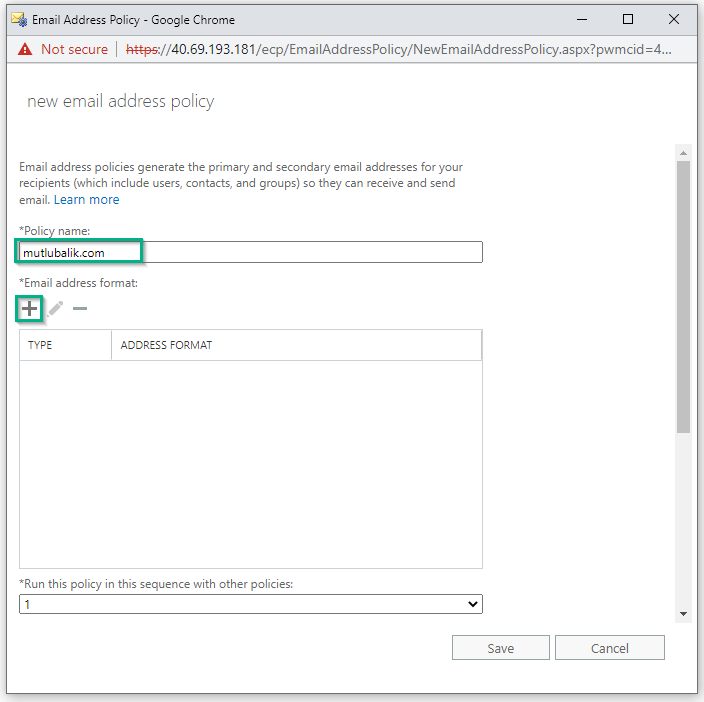Click the Email Address Policy window icon
The height and width of the screenshot is (702, 704).
tap(19, 20)
